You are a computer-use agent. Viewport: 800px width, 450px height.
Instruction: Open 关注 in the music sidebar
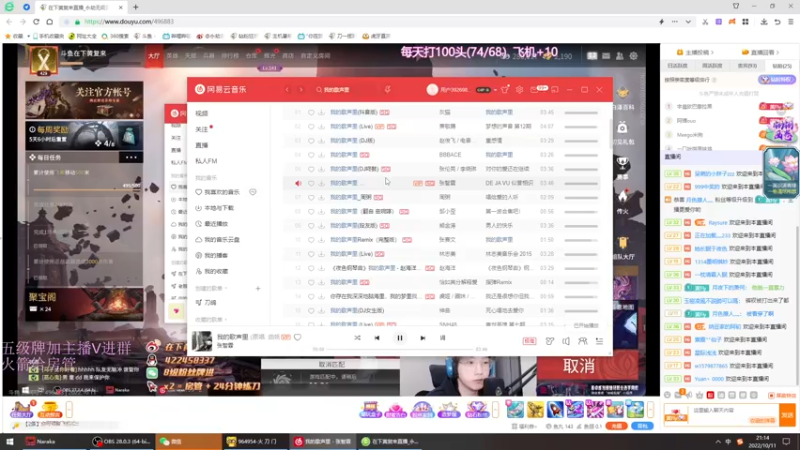coord(202,129)
